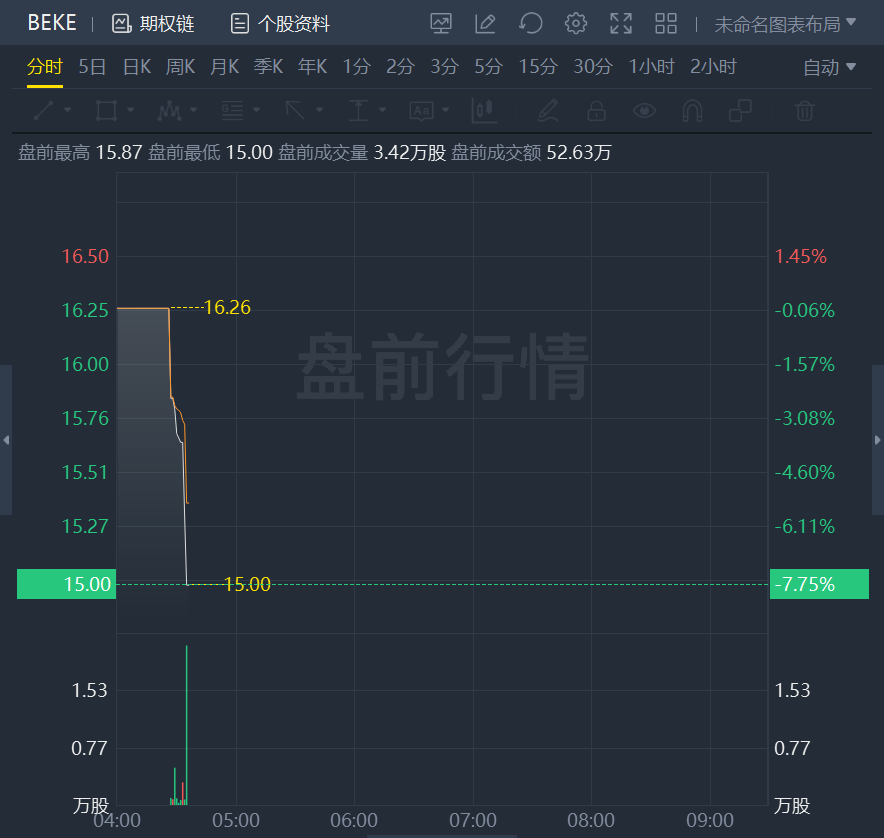Select 3分 interval
Image resolution: width=884 pixels, height=838 pixels.
(444, 67)
